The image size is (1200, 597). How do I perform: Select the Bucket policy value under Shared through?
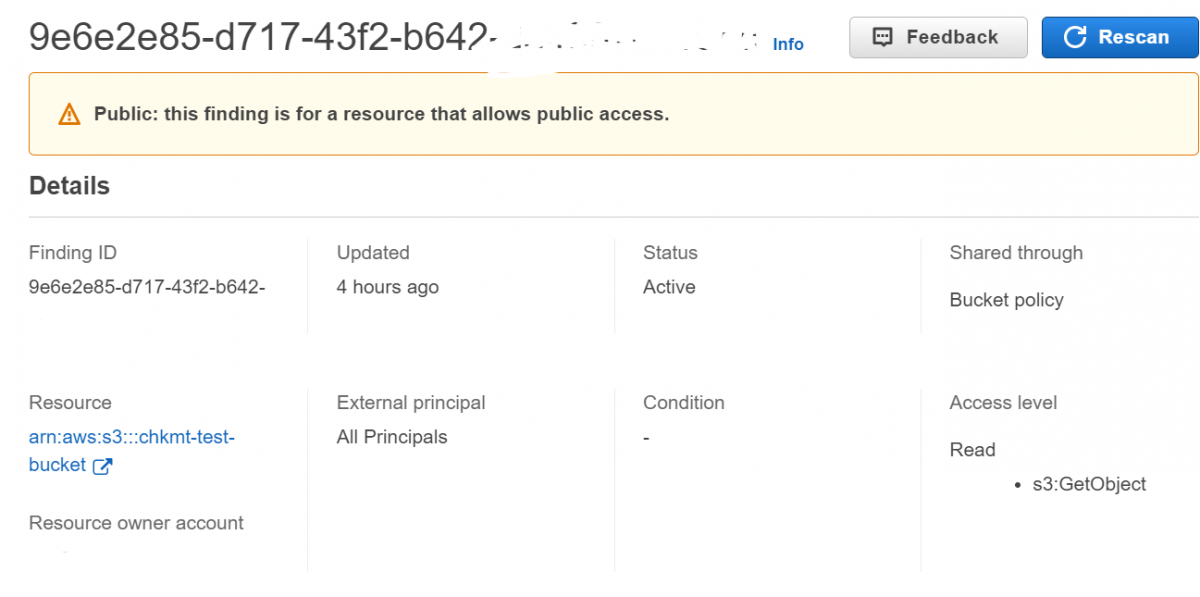tap(1006, 300)
